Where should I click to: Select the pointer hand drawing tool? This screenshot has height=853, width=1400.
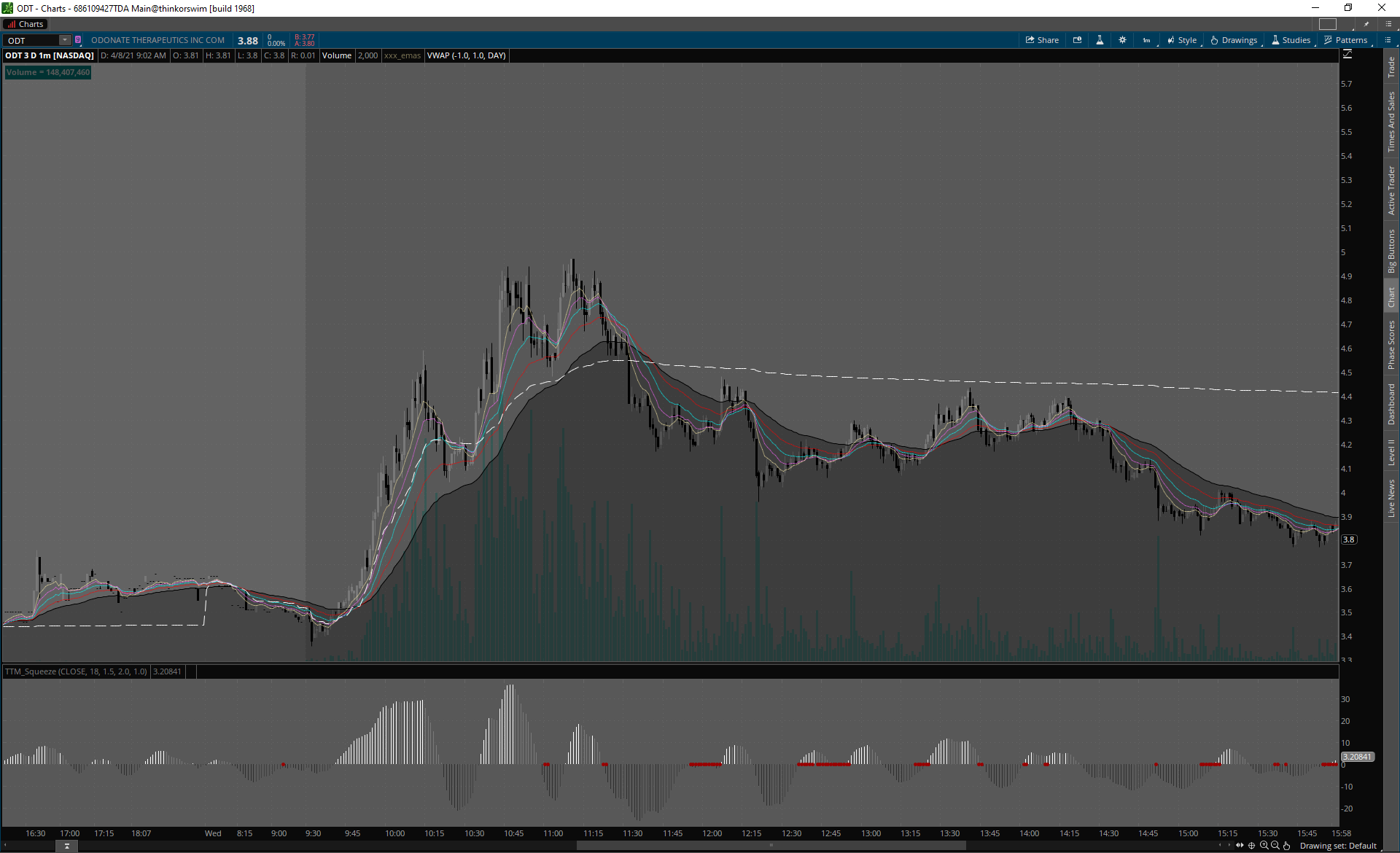1287,846
